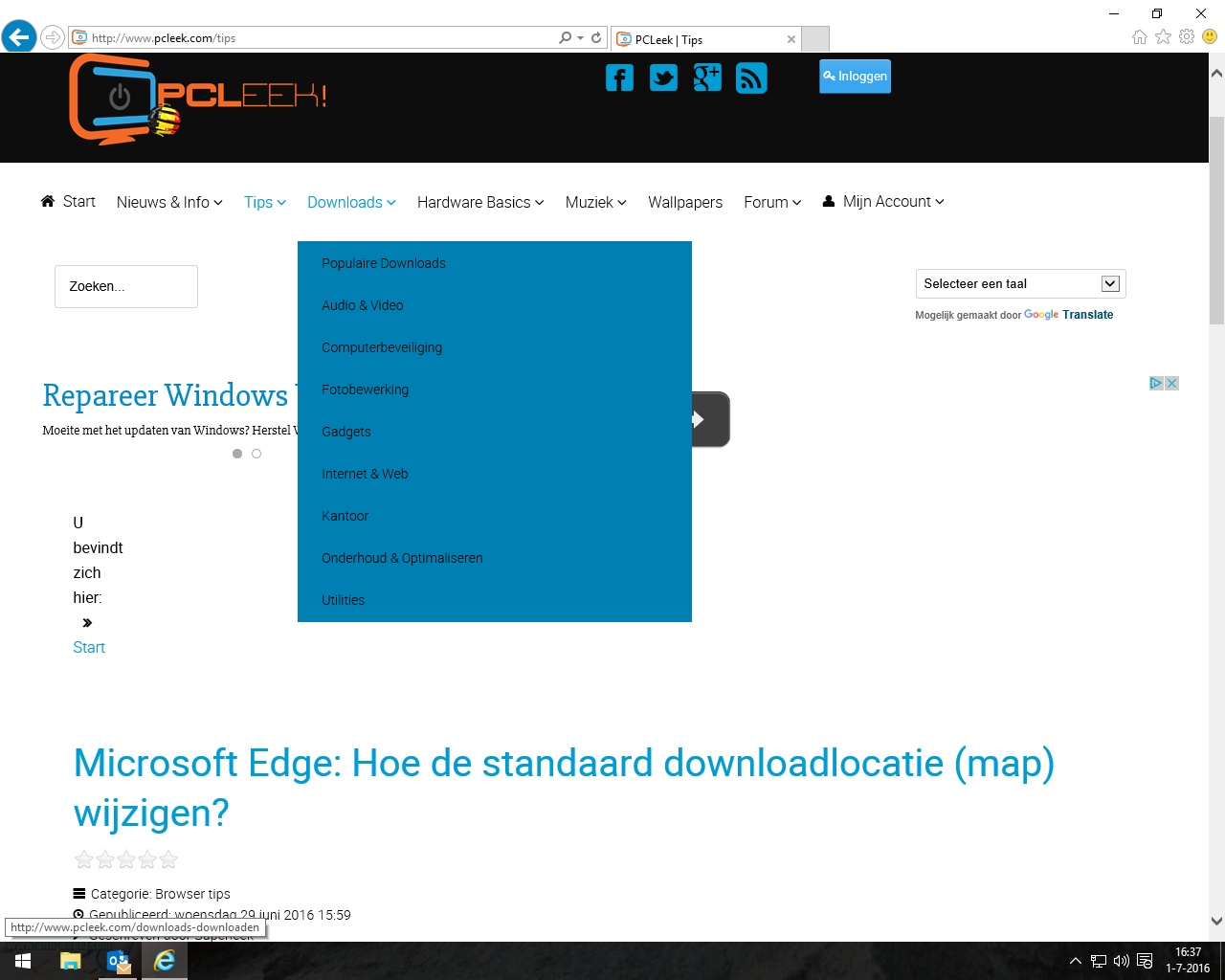Screen dimensions: 1225x980
Task: Rate article with first star
Action: (x=84, y=859)
